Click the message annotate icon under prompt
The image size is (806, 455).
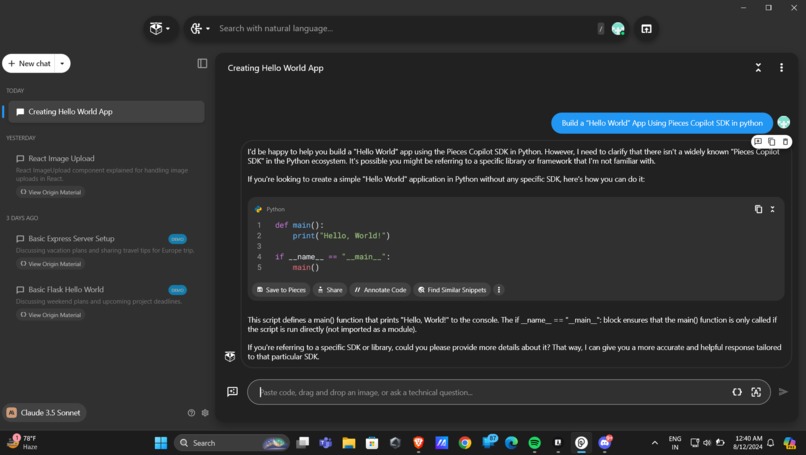tap(758, 141)
